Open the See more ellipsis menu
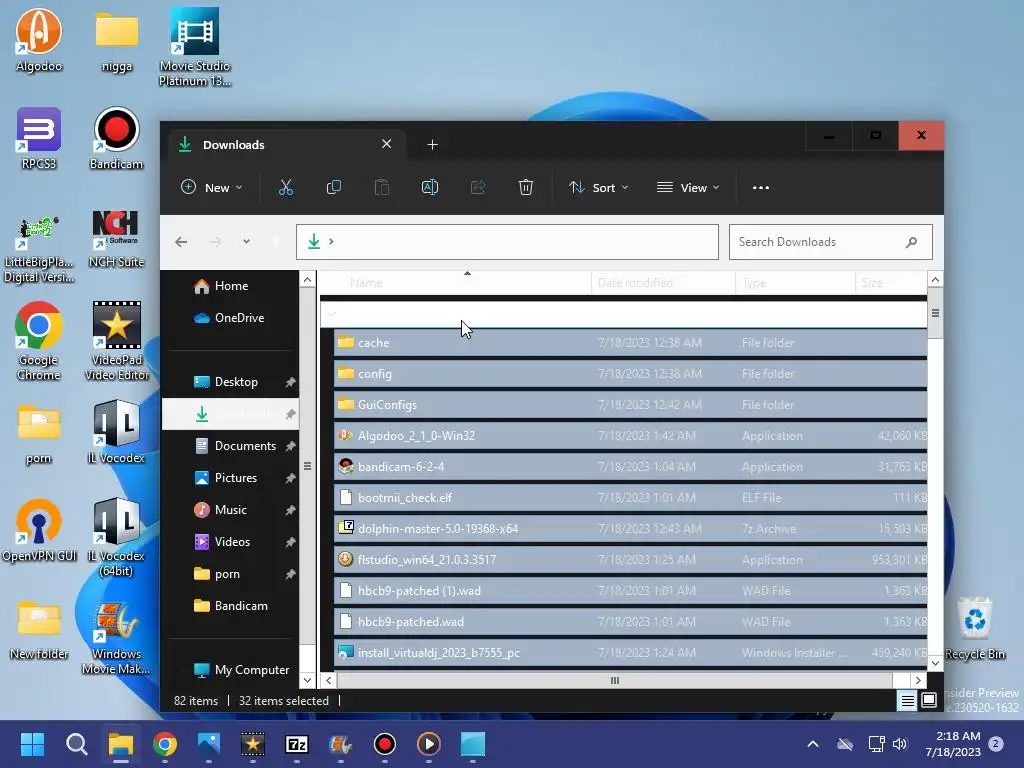1024x768 pixels. coord(761,187)
